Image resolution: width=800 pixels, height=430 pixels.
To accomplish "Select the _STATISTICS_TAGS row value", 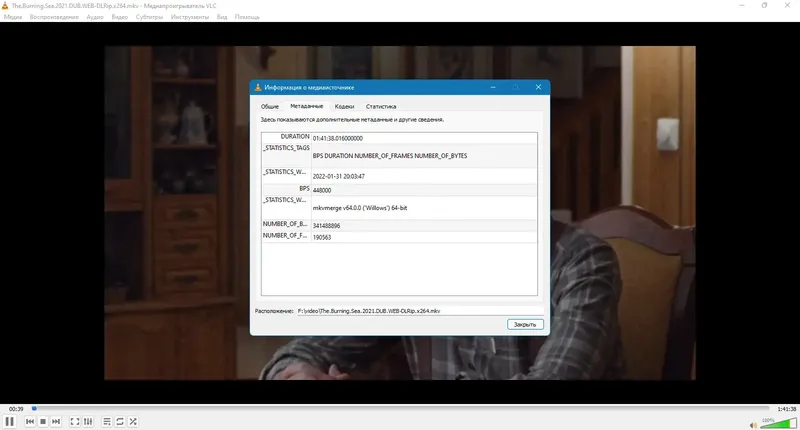I will pos(390,156).
